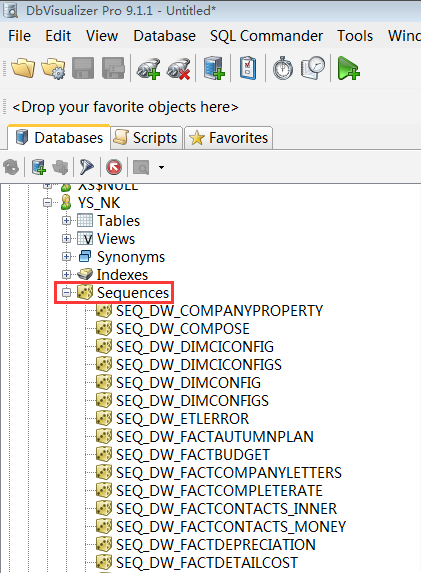Screen dimensions: 421x573
Task: Expand the Tables node
Action: [66, 221]
